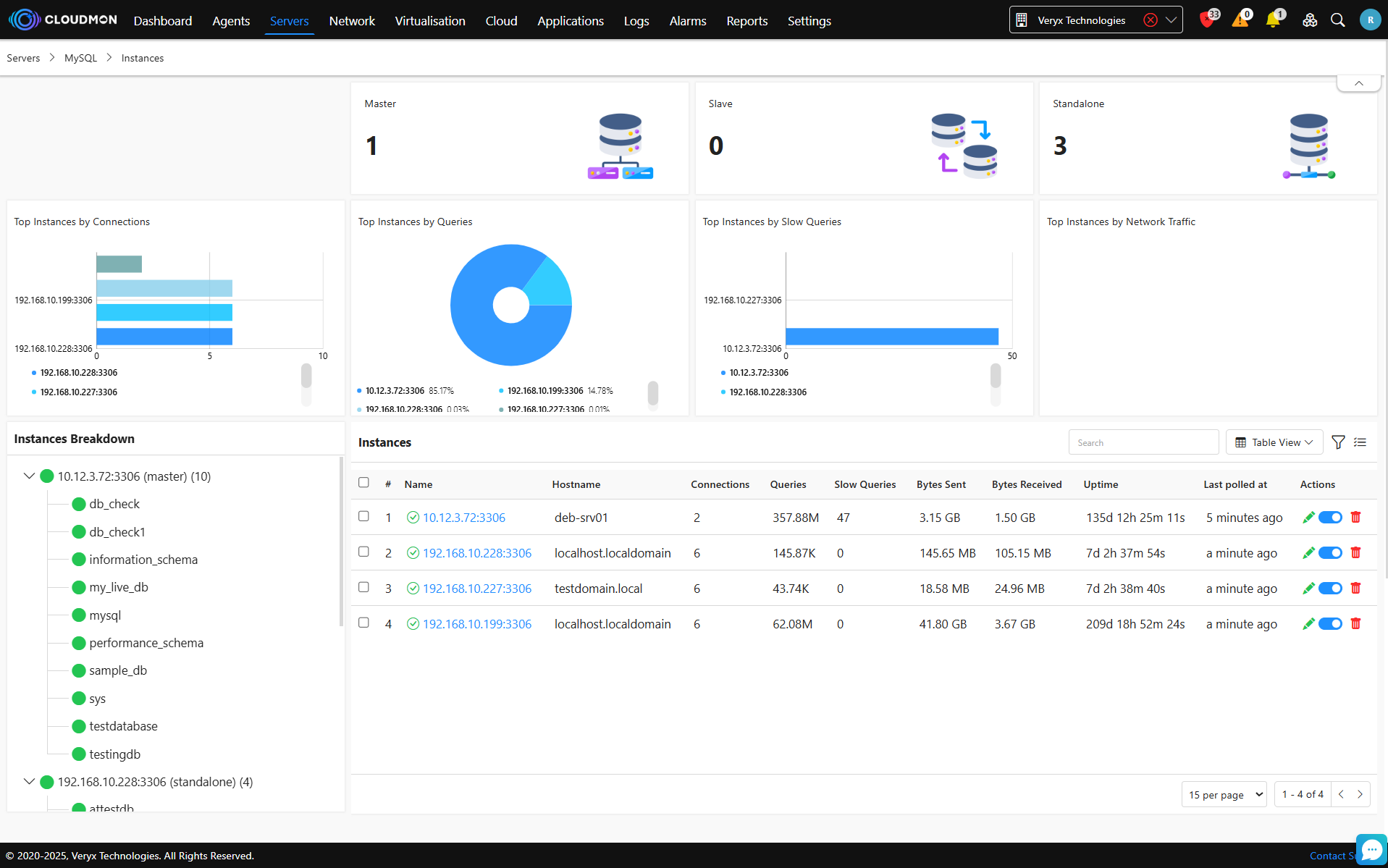Viewport: 1388px width, 868px height.
Task: Open the Table View dropdown
Action: pos(1274,442)
